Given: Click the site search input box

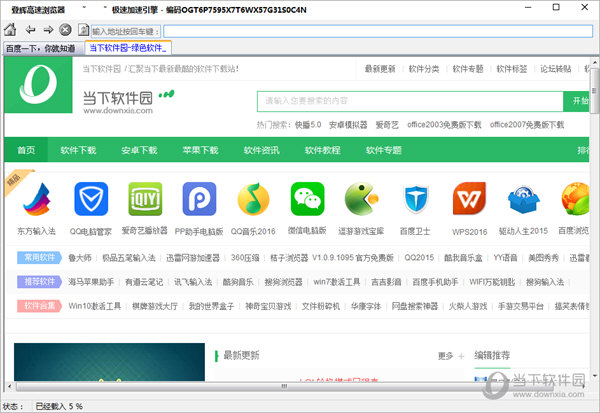Looking at the screenshot, I should (410, 101).
